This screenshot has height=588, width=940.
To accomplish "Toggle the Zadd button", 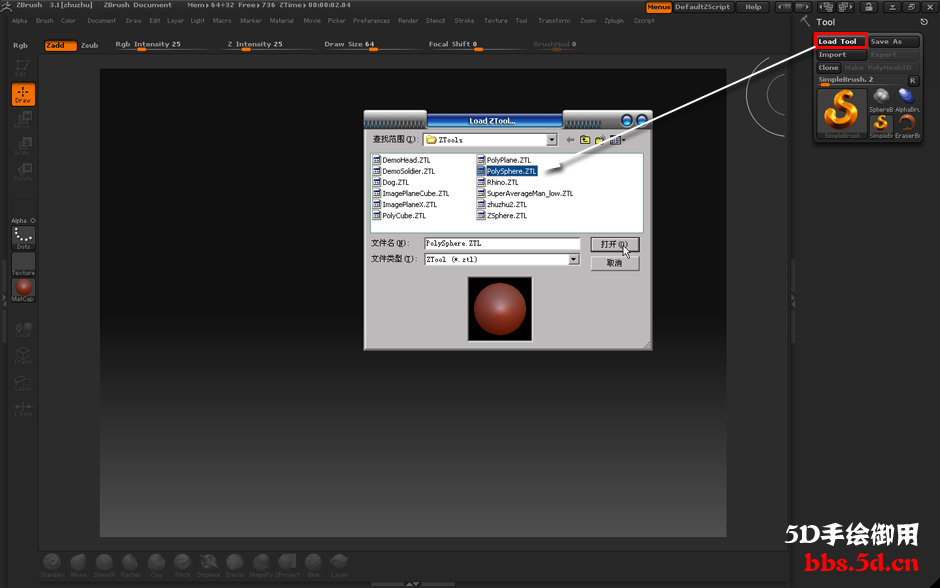I will point(61,46).
